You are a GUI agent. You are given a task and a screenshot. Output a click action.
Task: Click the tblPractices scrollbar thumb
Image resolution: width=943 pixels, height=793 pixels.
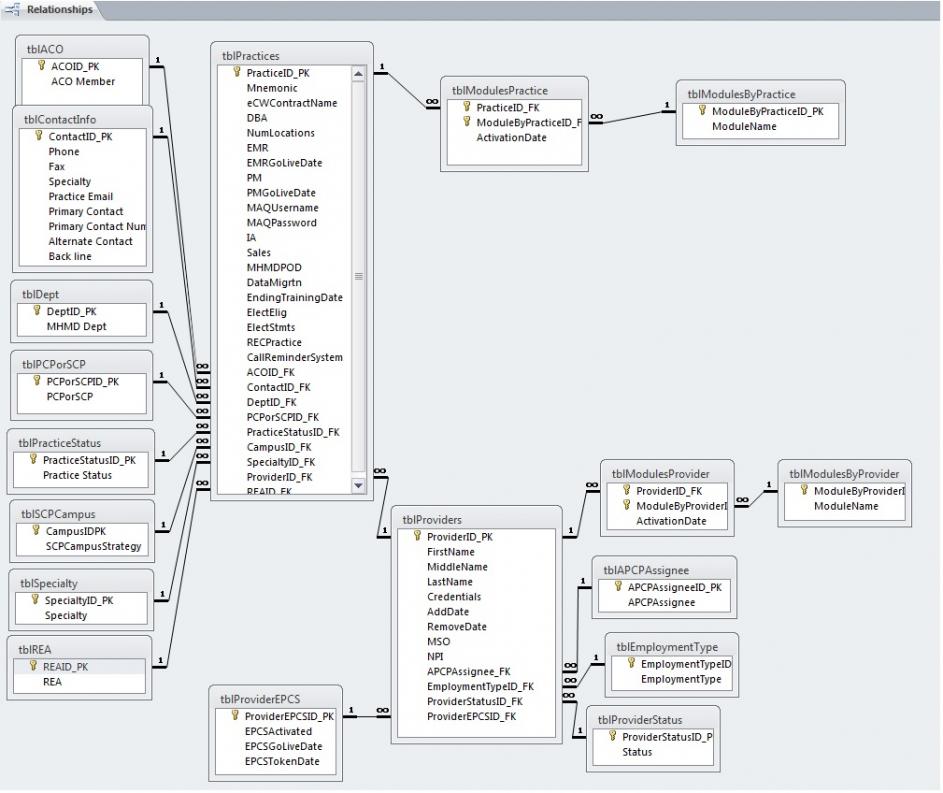point(358,277)
